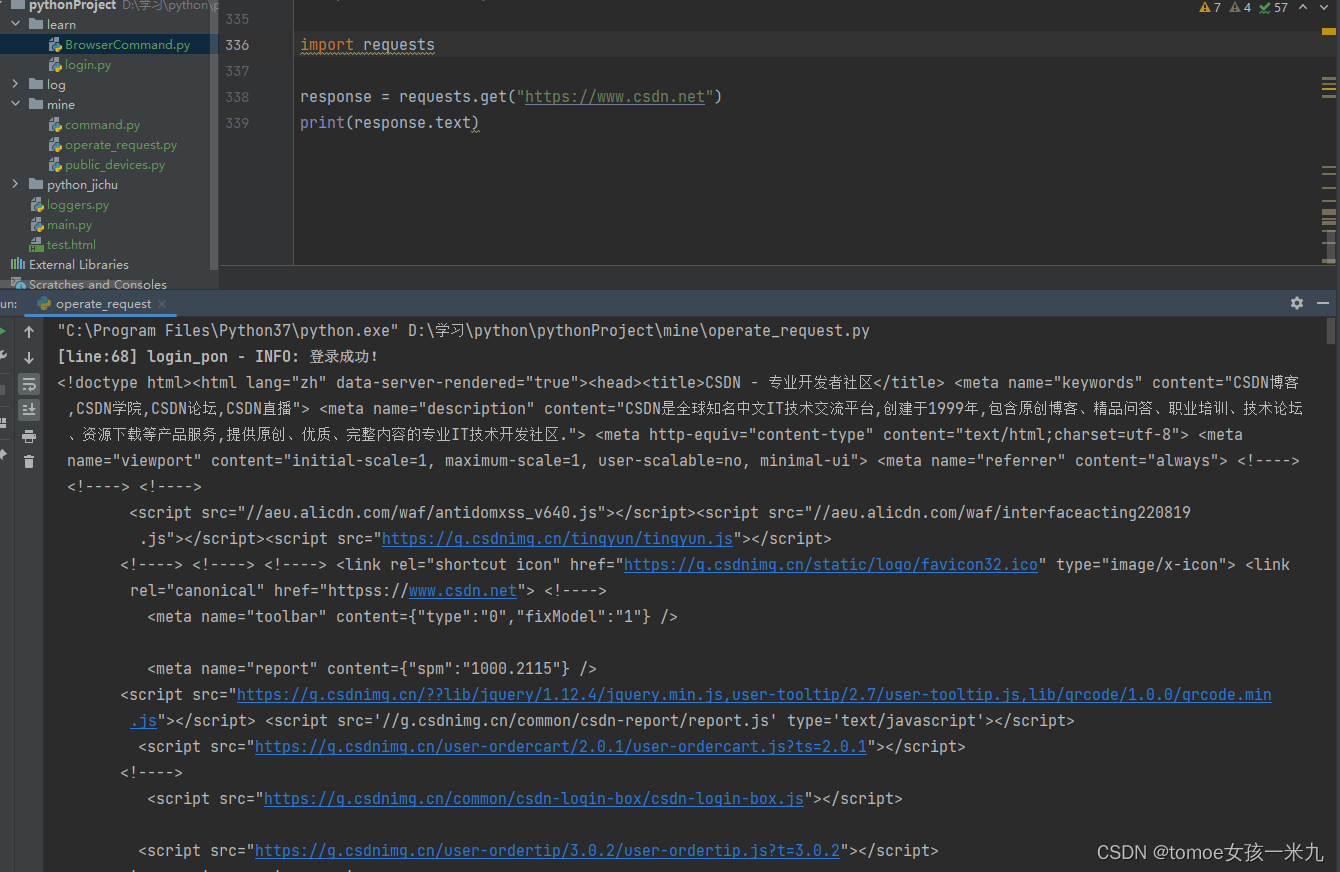Jump up the stack trace arrow
Image resolution: width=1340 pixels, height=872 pixels.
click(29, 332)
